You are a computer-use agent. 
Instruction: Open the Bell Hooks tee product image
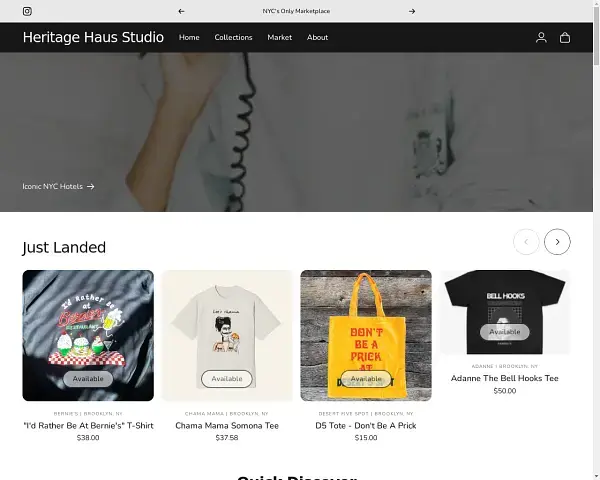(x=505, y=308)
